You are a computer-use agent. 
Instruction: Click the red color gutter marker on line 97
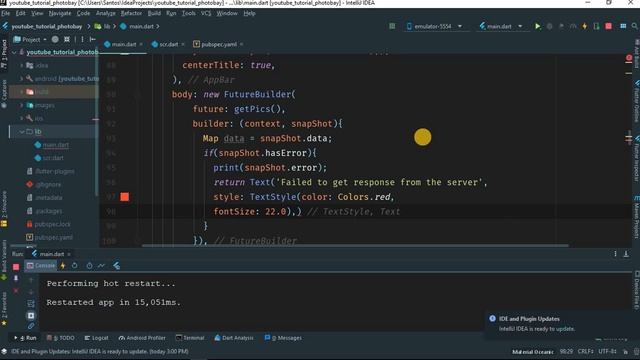point(124,197)
